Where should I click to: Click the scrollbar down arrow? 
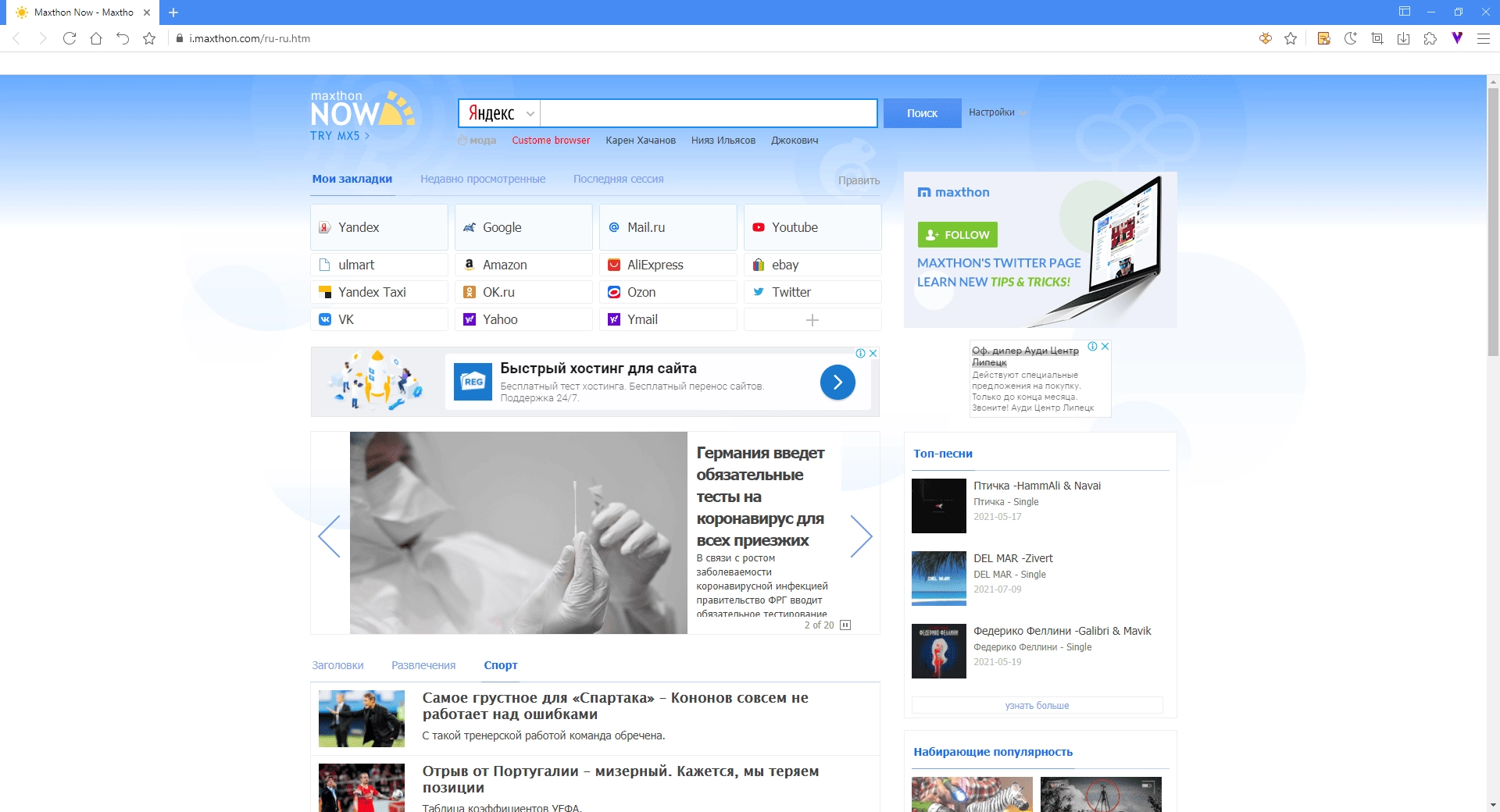point(1493,804)
